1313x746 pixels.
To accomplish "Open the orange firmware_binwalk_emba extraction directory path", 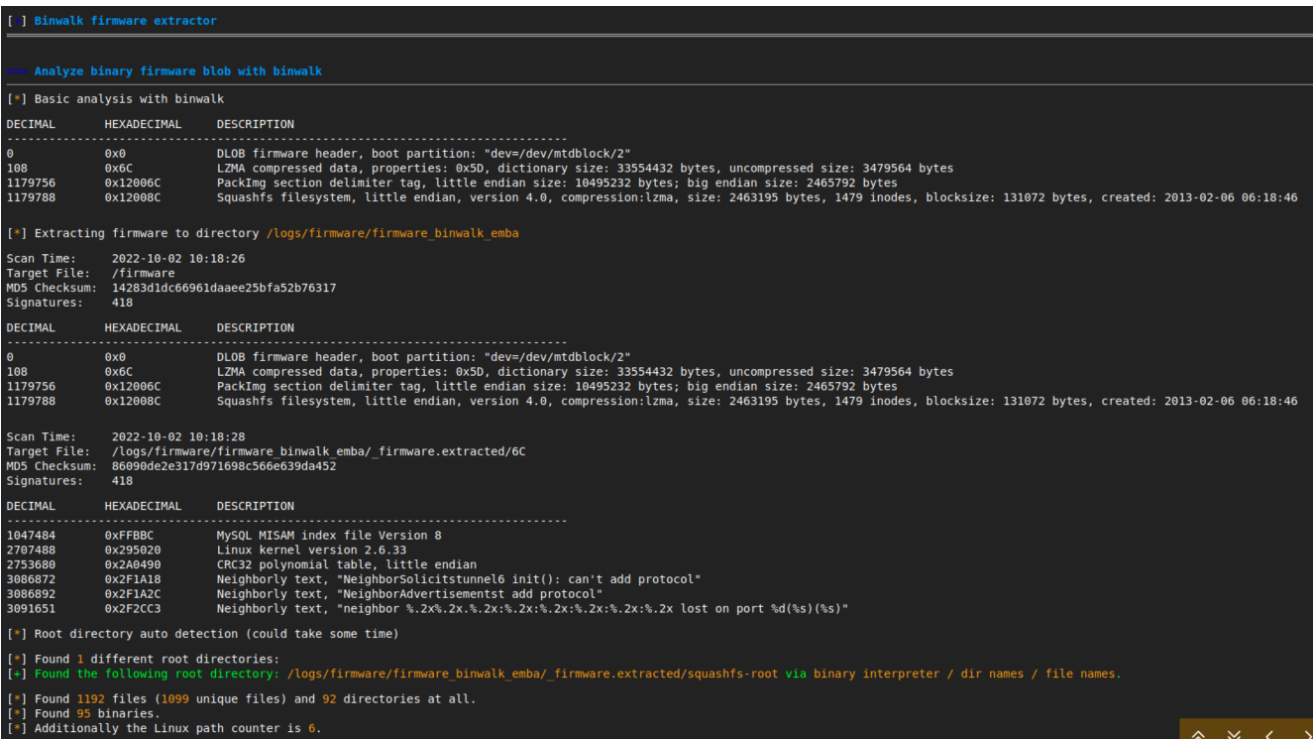I will coord(392,233).
